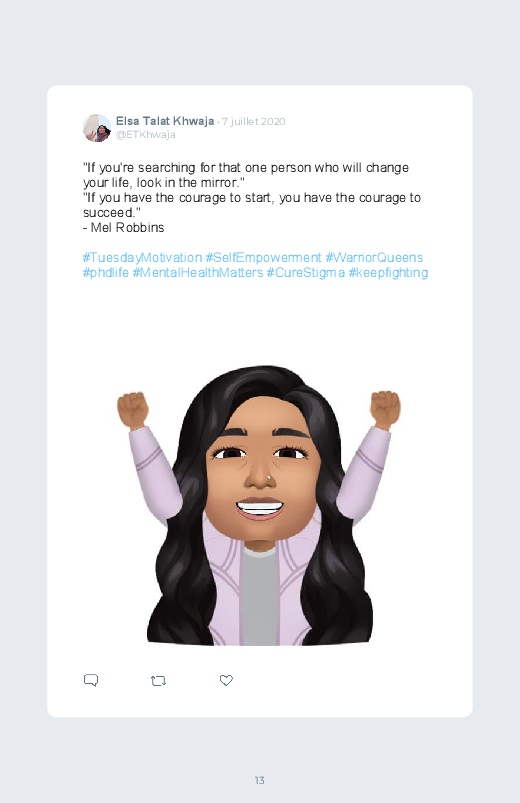
Task: Click the Mel Robbins attribution text
Action: [x=123, y=227]
